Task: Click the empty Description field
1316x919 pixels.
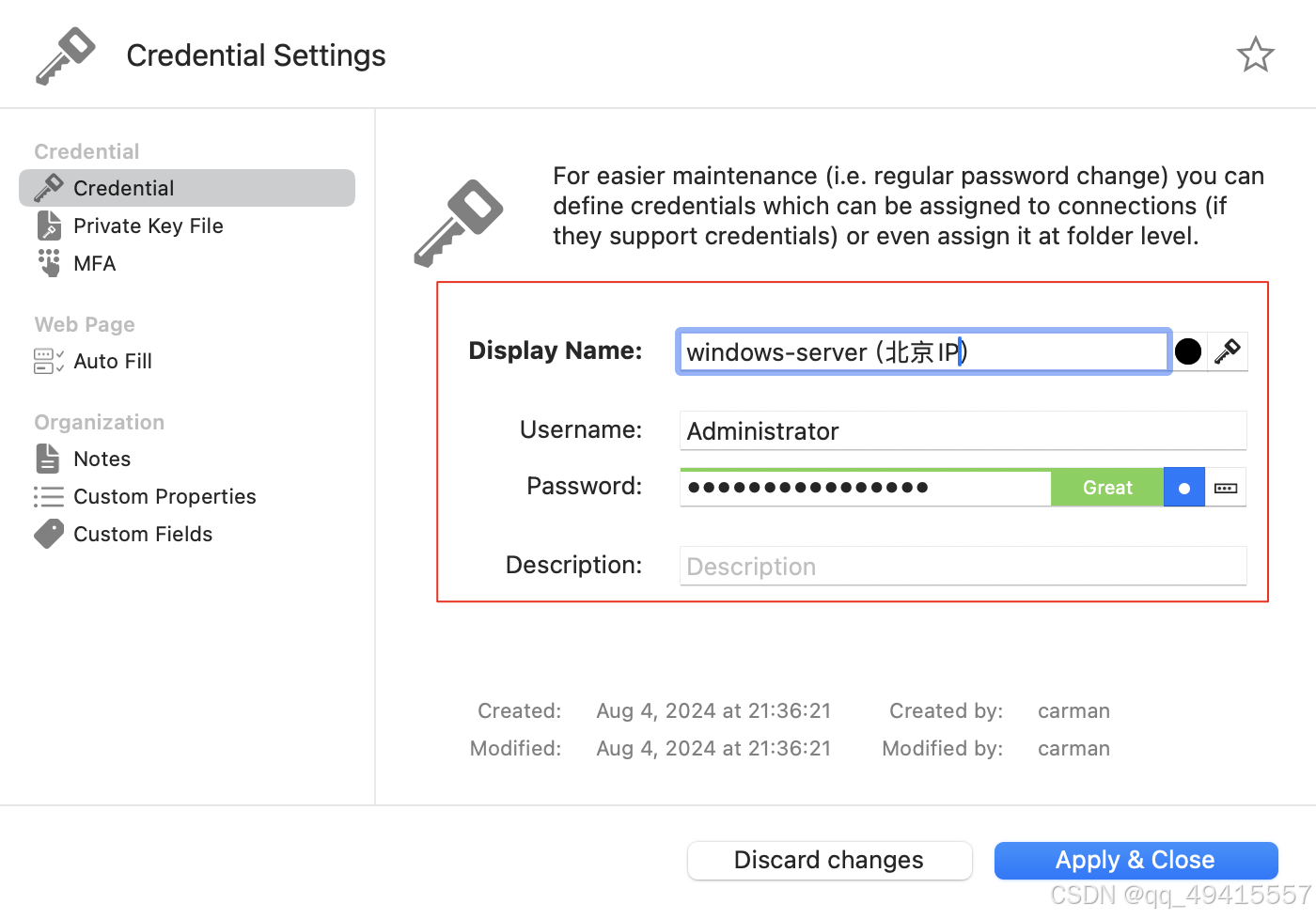Action: [963, 566]
